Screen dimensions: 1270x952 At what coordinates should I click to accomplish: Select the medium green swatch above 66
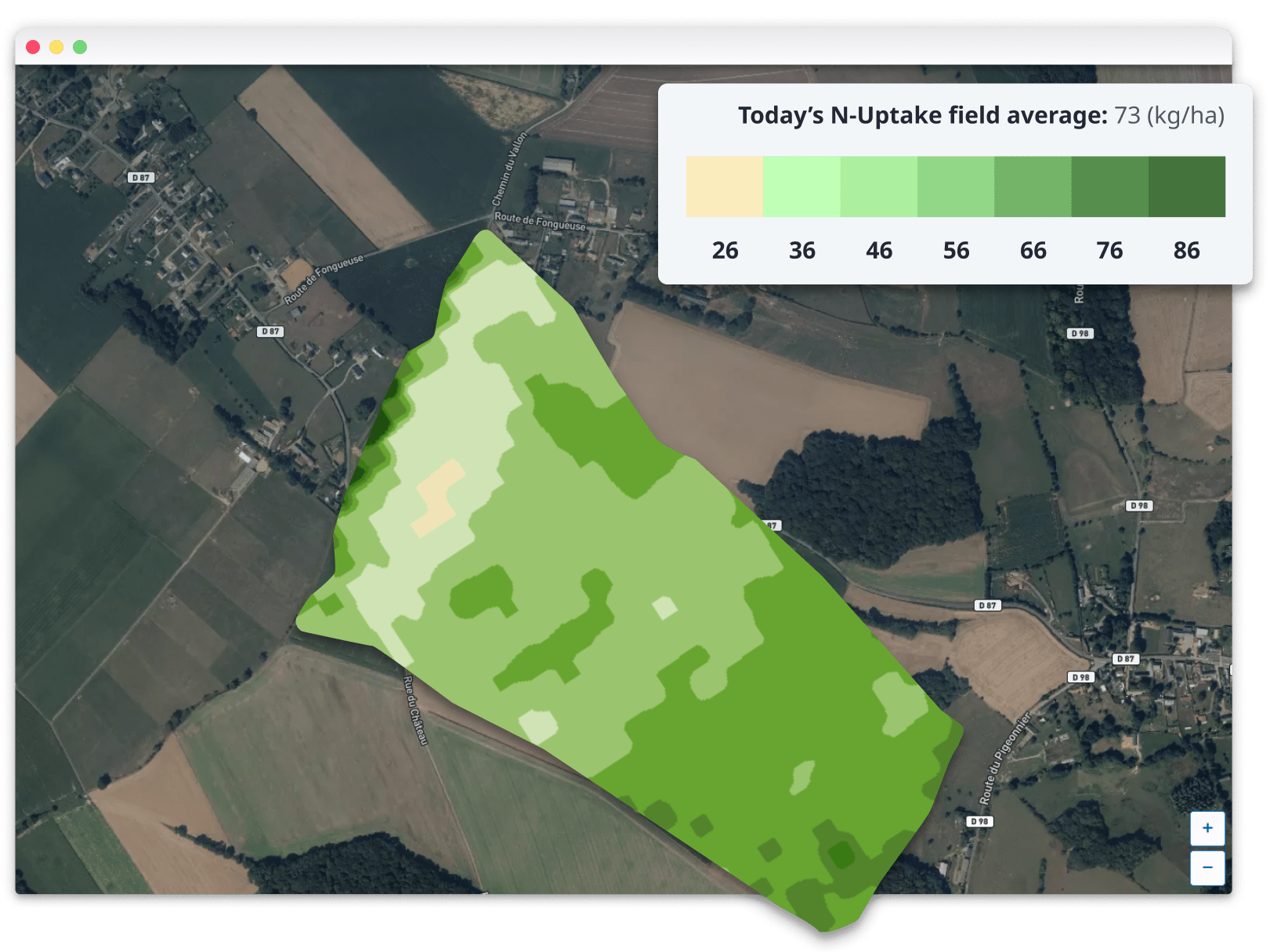1033,186
